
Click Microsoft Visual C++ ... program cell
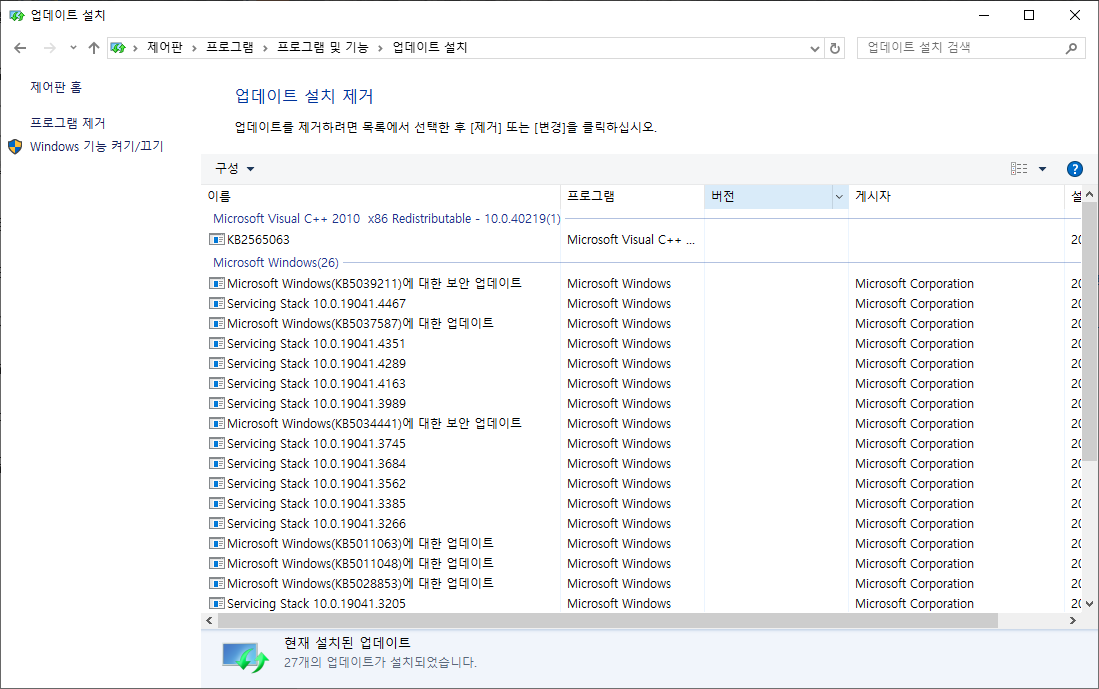631,240
